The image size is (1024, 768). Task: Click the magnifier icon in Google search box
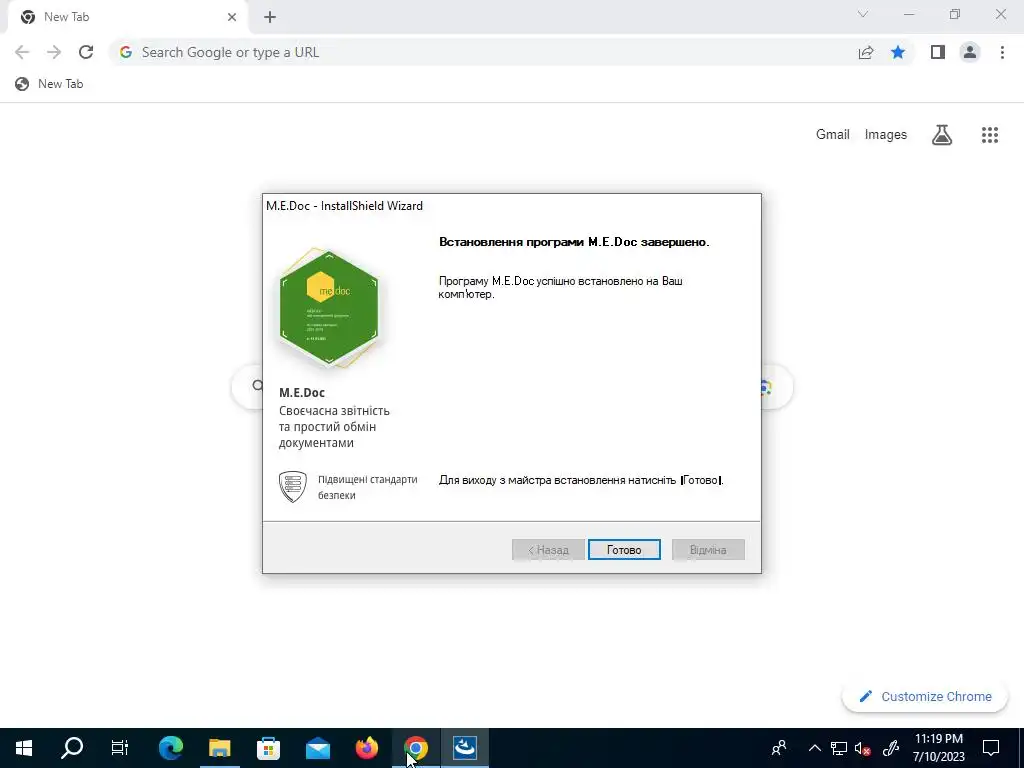tap(257, 386)
